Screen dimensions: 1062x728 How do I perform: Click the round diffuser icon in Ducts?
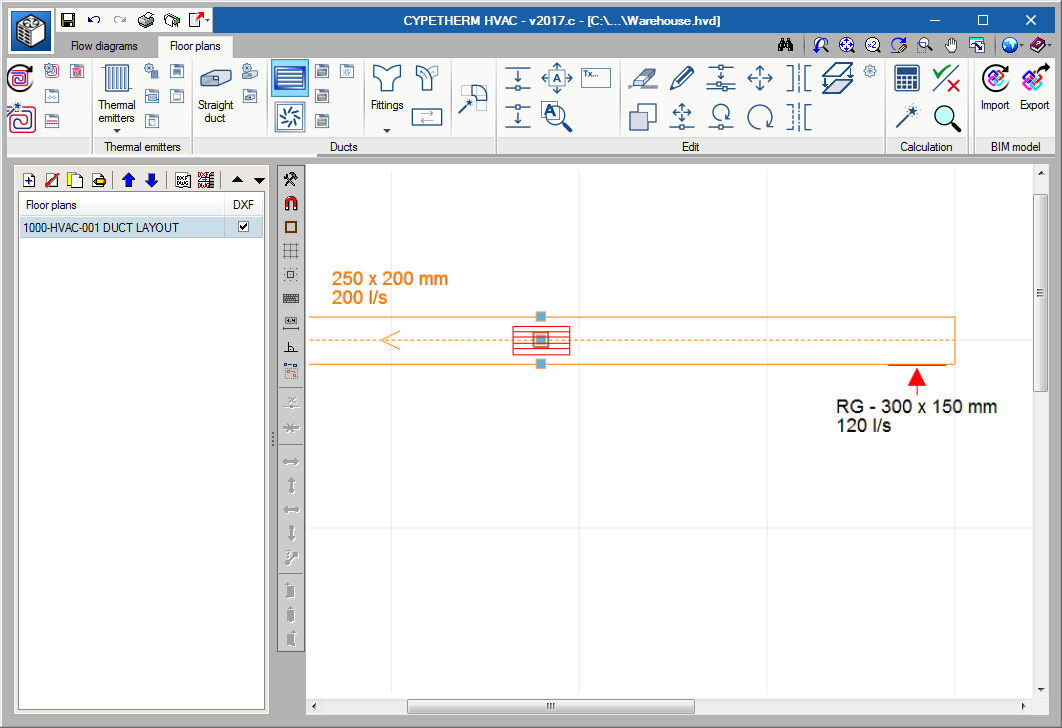(290, 117)
